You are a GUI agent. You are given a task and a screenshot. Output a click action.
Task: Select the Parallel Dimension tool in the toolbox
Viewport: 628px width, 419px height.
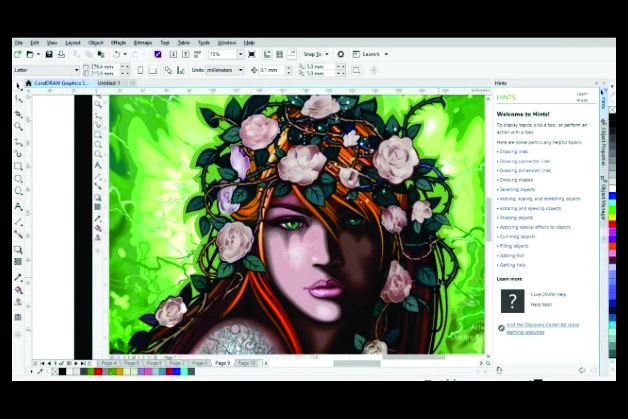18,222
